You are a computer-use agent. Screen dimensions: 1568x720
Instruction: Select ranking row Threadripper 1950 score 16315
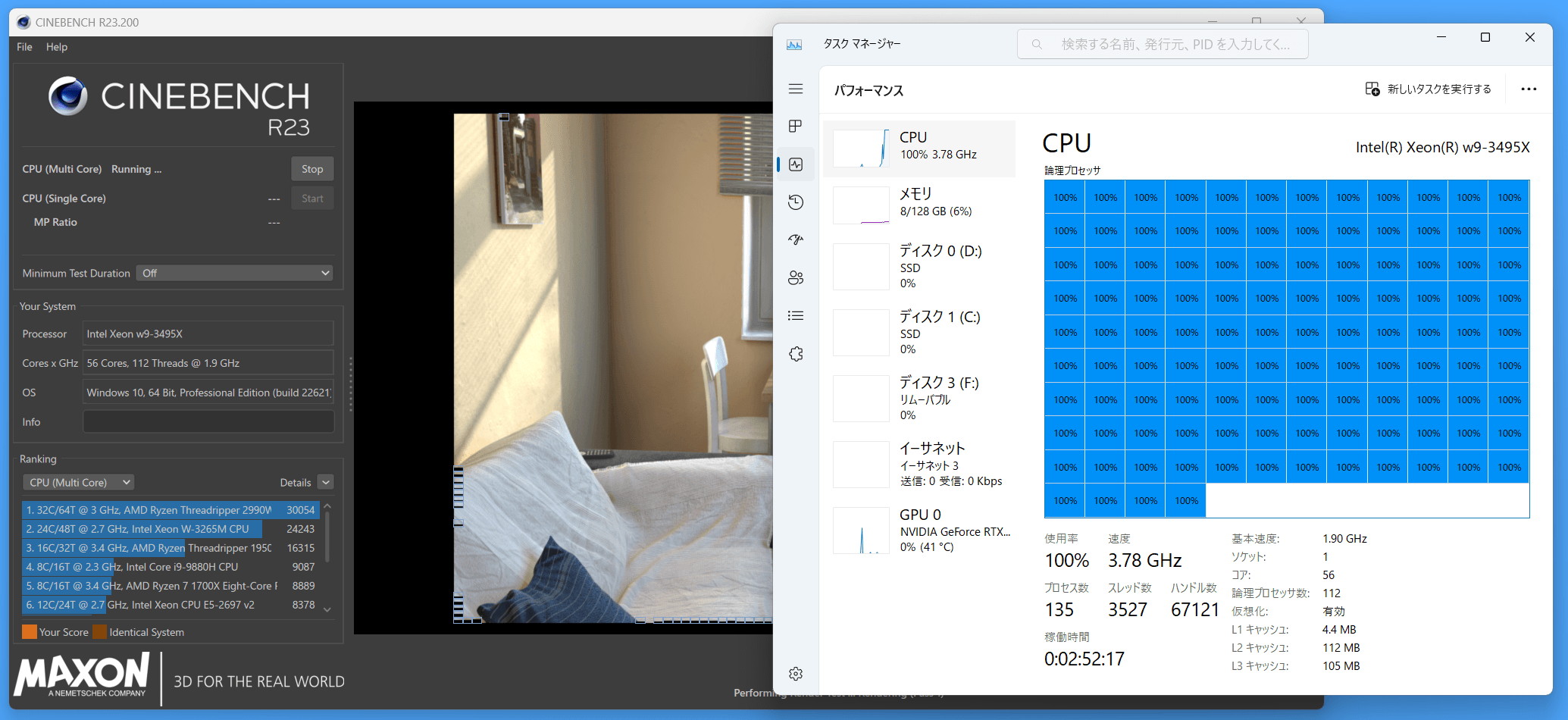171,548
